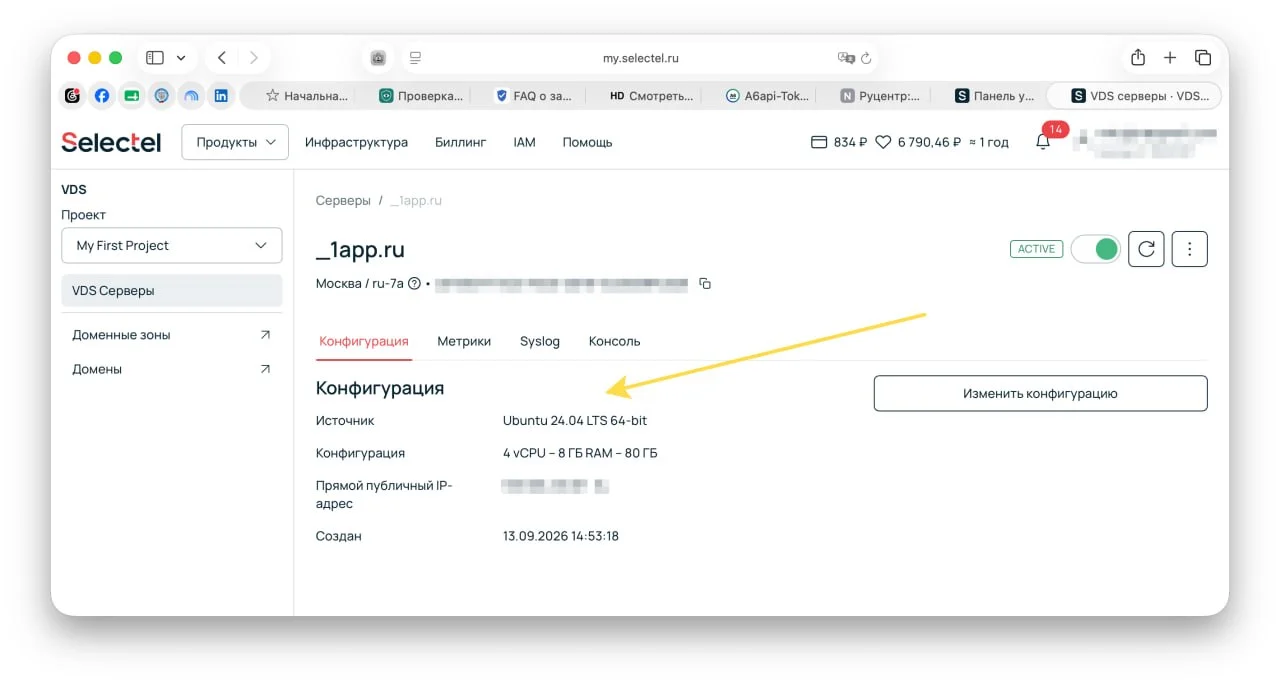
Task: Open the three-dot server actions menu
Action: (1189, 249)
